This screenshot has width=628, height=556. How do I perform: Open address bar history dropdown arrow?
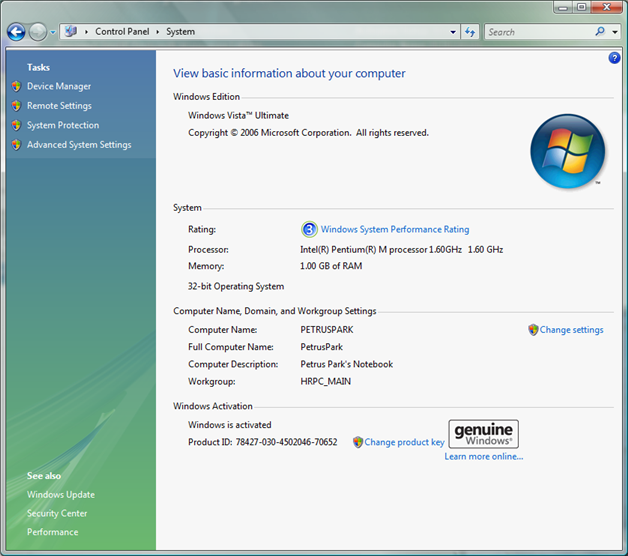click(x=453, y=32)
